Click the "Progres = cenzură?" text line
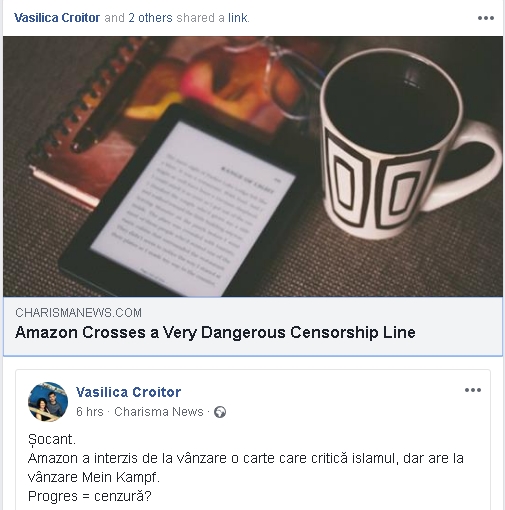Image resolution: width=505 pixels, height=510 pixels. click(90, 496)
